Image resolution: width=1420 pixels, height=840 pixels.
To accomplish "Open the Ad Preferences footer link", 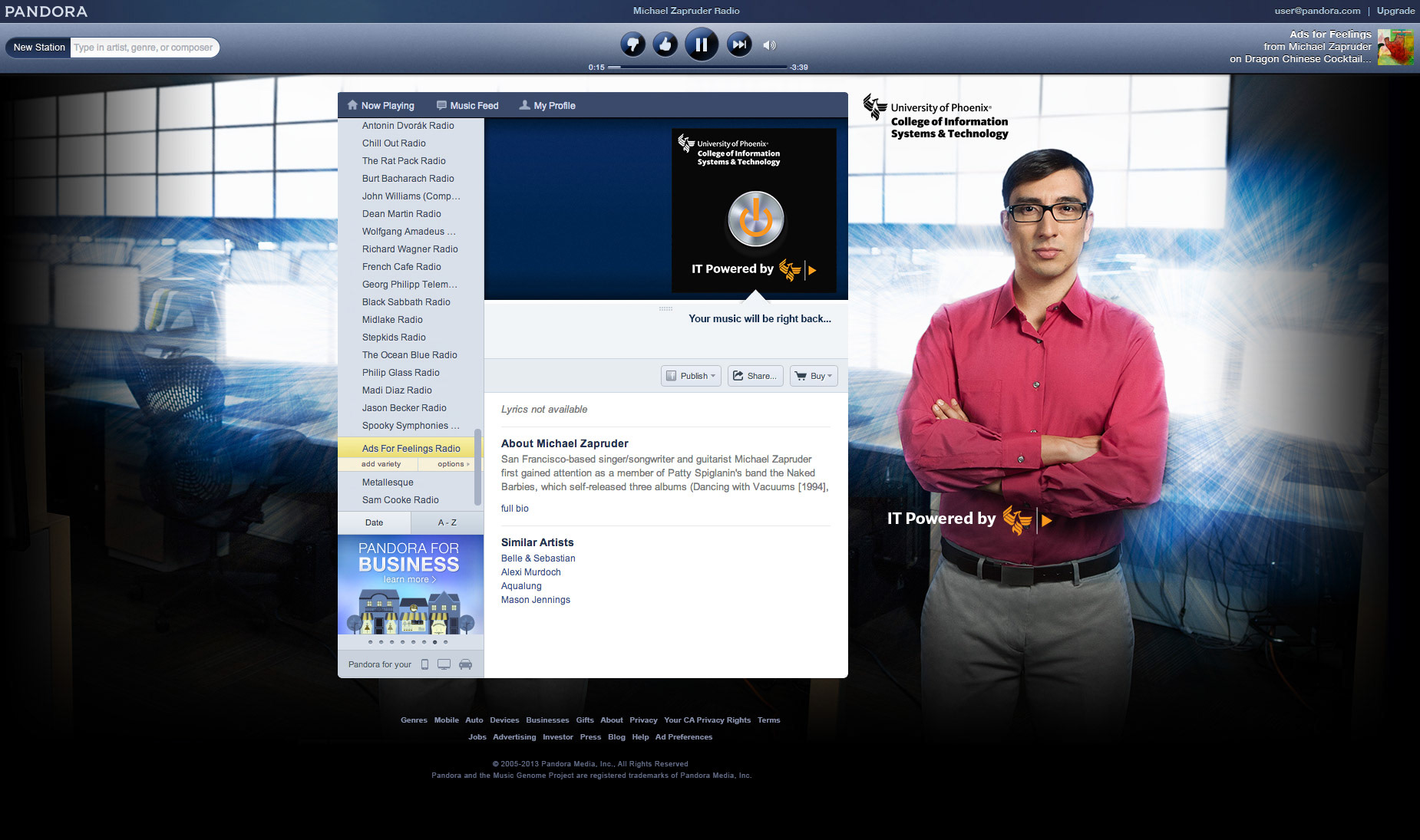I will click(684, 737).
